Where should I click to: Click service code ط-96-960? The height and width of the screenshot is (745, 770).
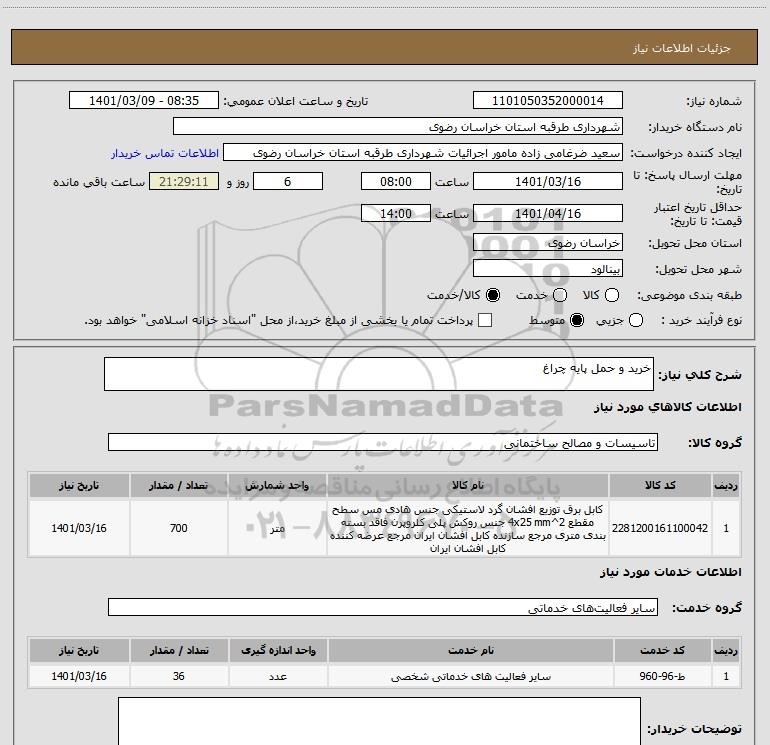662,676
